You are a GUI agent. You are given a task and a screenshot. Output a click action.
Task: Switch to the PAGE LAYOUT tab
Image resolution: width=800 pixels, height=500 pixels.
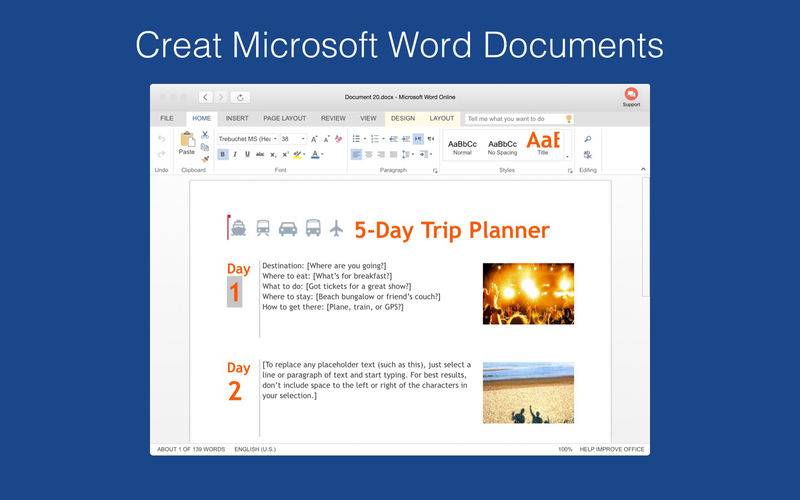pos(285,118)
